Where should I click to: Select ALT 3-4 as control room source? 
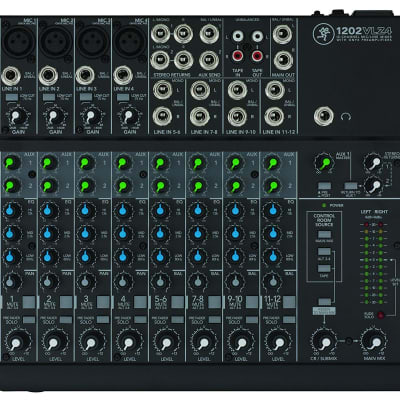tap(324, 251)
